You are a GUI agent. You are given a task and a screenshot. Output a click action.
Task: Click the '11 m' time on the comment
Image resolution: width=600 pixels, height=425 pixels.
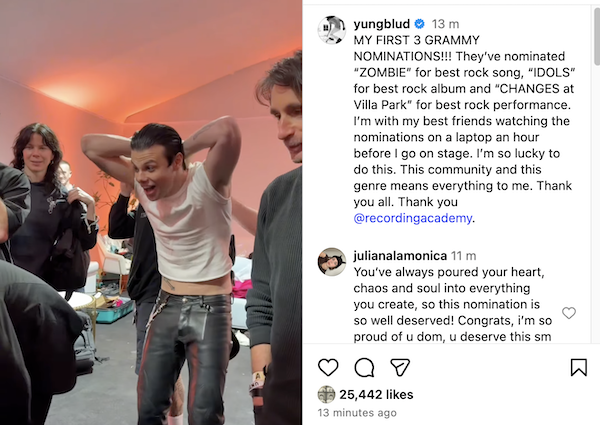tap(463, 256)
